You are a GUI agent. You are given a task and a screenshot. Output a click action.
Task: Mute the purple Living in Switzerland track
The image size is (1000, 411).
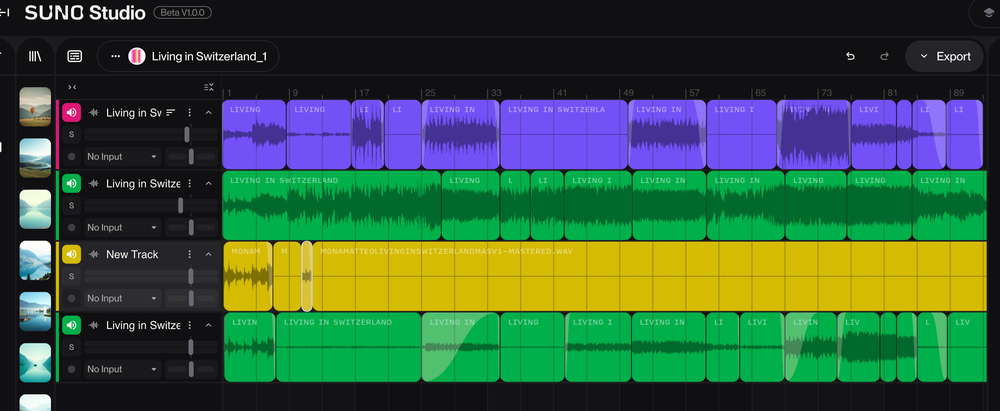tap(72, 113)
